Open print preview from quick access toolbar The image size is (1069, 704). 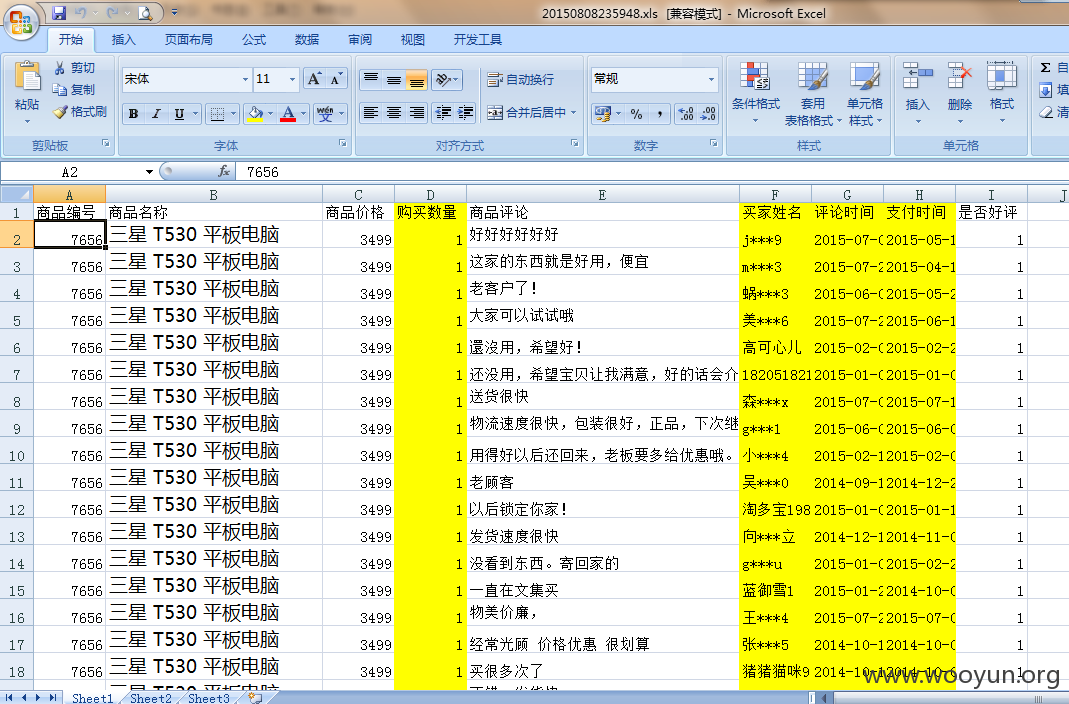[x=145, y=12]
